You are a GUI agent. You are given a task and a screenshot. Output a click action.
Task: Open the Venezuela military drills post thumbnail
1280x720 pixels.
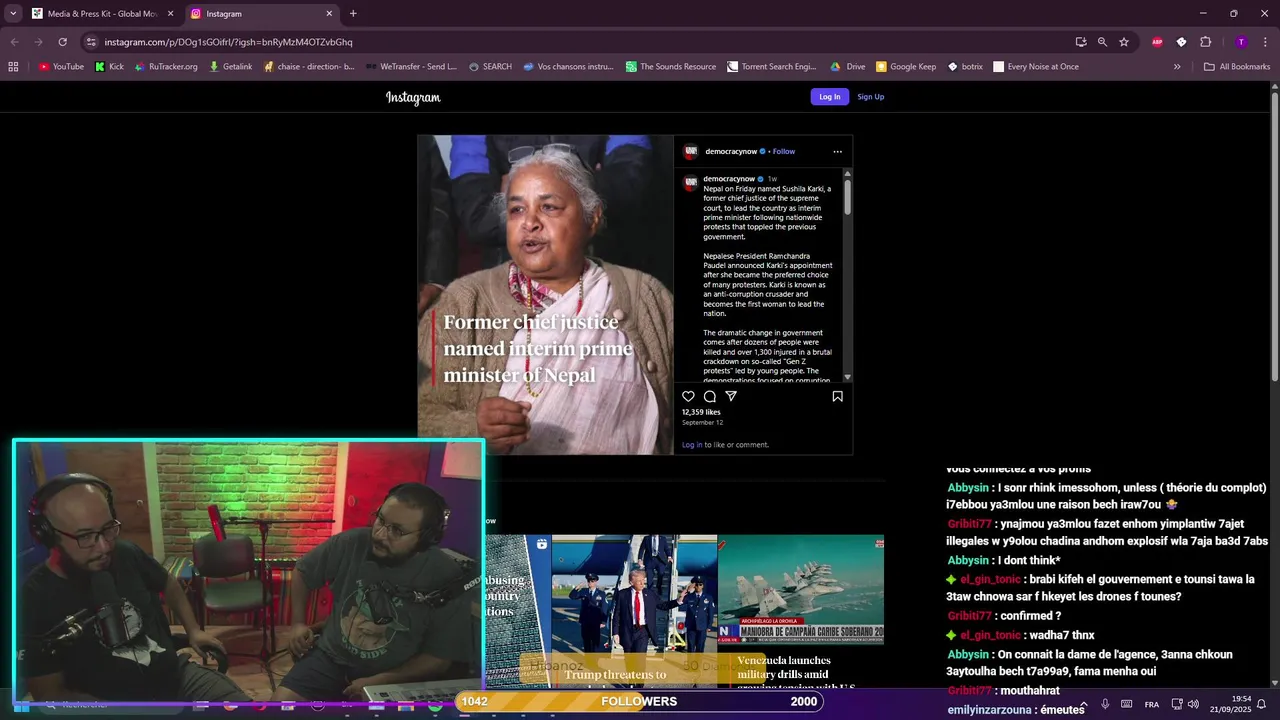(x=801, y=612)
